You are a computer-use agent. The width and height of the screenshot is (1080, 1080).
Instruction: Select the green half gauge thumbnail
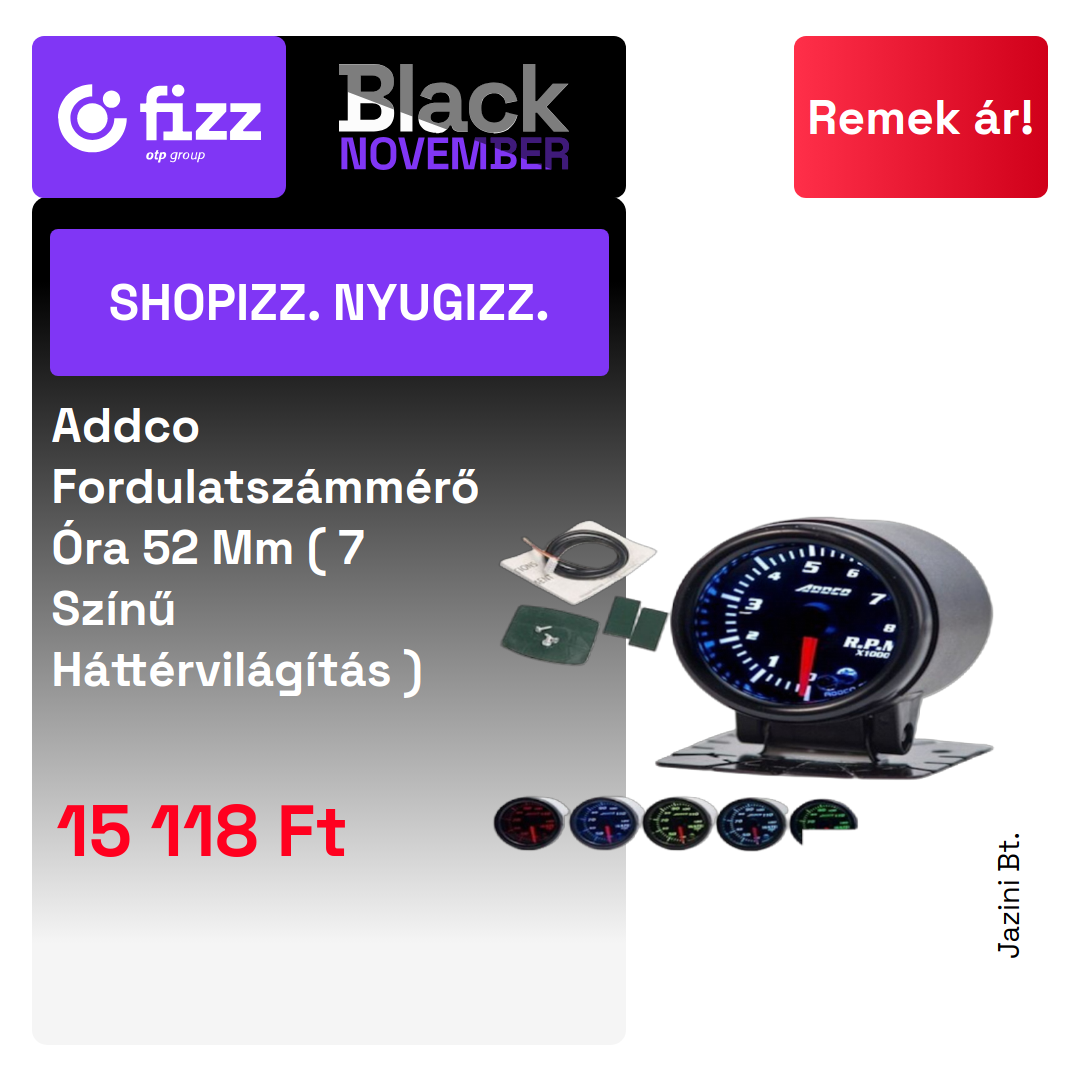tap(823, 821)
